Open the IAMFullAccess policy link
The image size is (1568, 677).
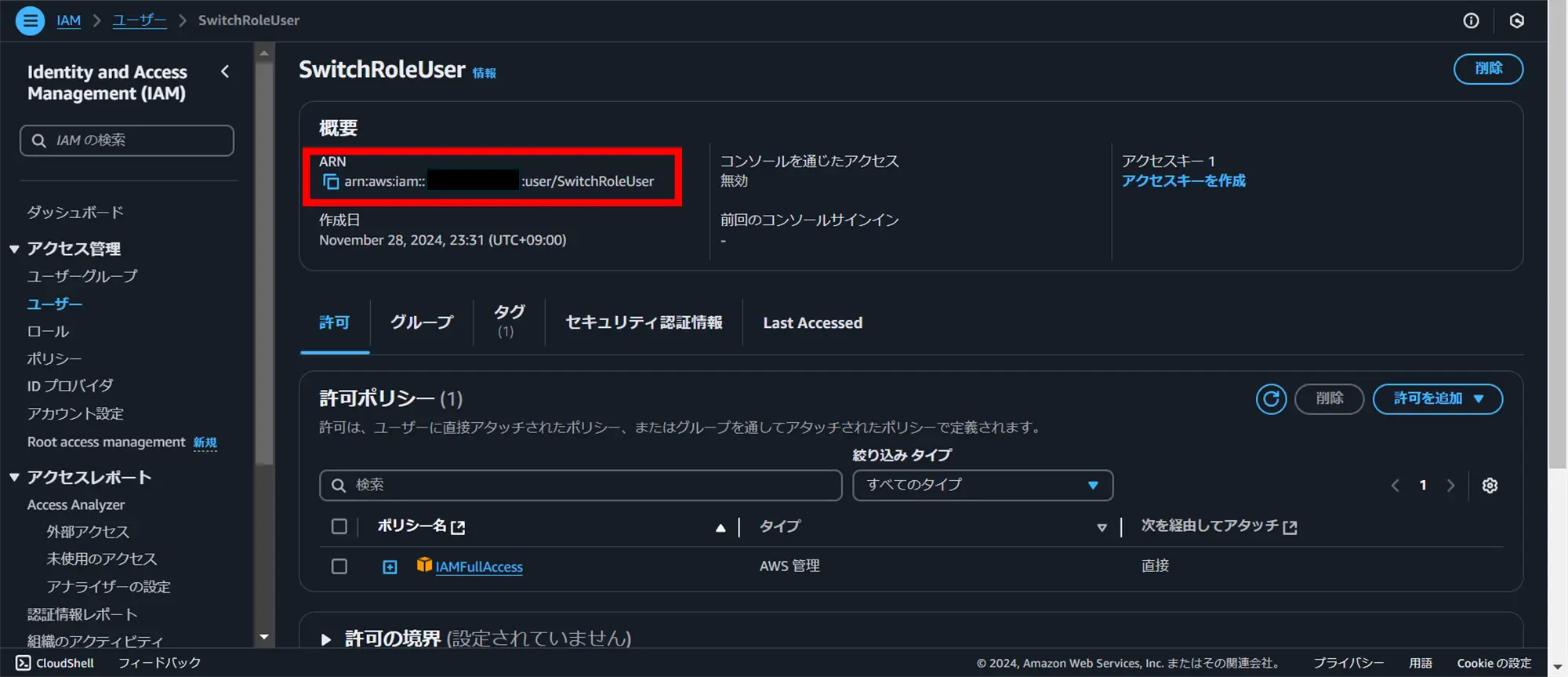(479, 566)
